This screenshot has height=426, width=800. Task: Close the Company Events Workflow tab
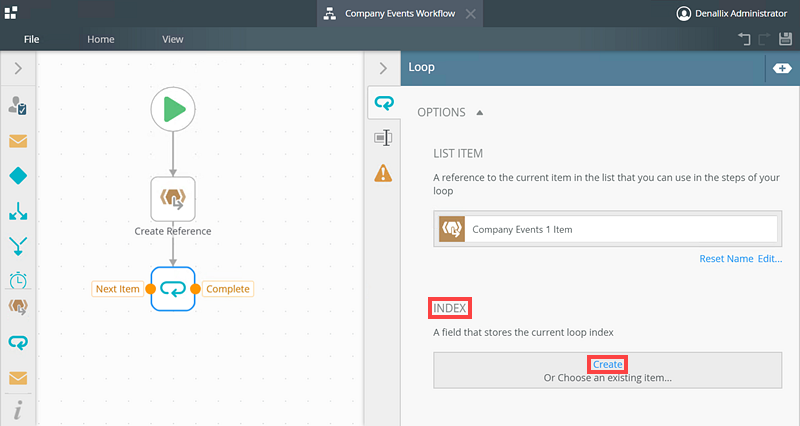(x=470, y=14)
